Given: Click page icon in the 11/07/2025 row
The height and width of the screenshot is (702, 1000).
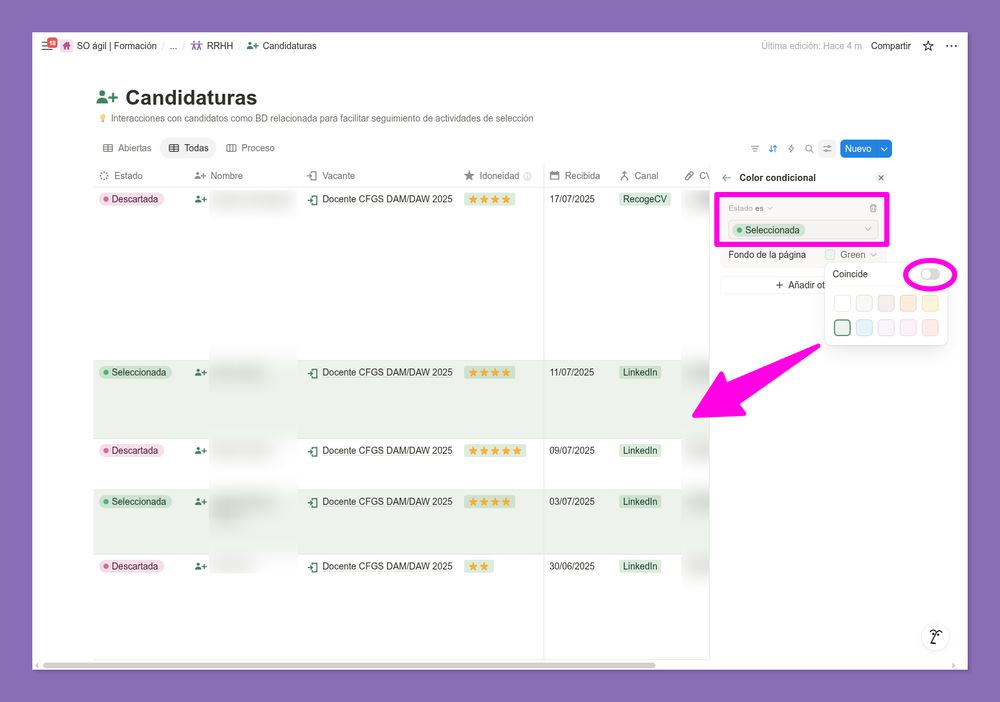Looking at the screenshot, I should pos(201,372).
